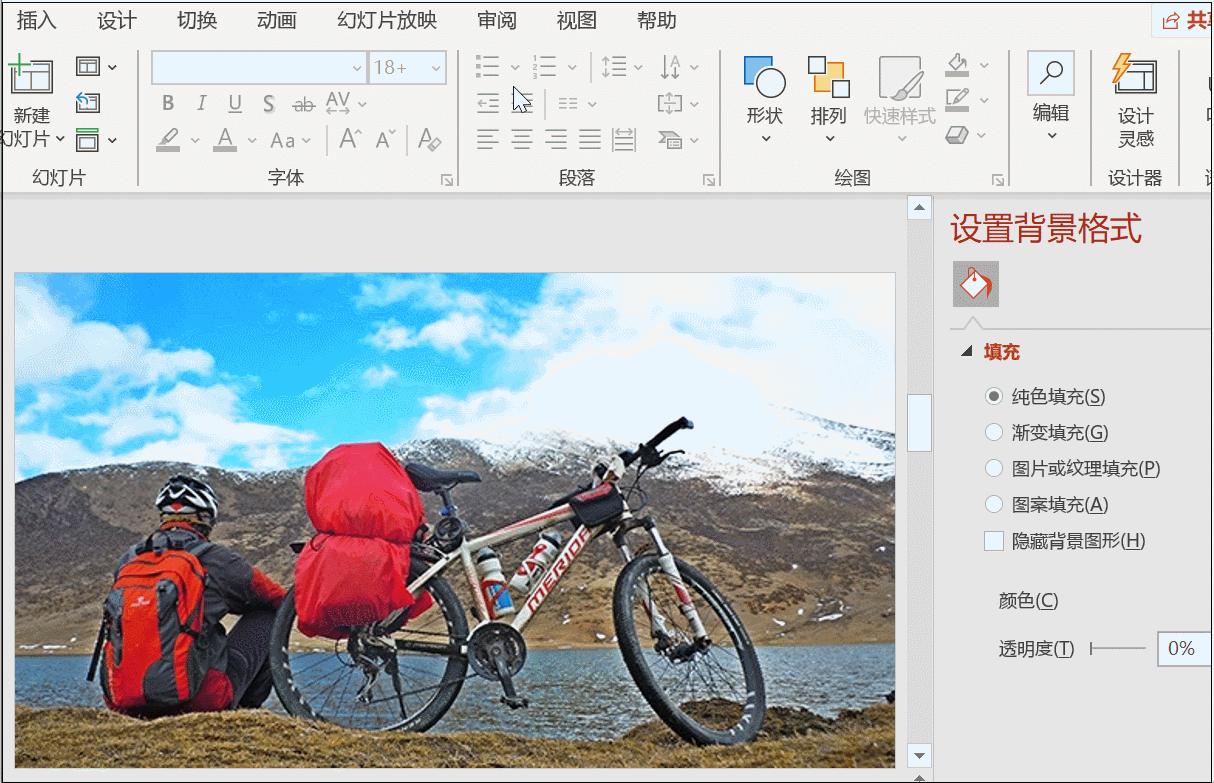Screen dimensions: 1214x783
Task: Collapse the Fill (填充) section
Action: 966,352
